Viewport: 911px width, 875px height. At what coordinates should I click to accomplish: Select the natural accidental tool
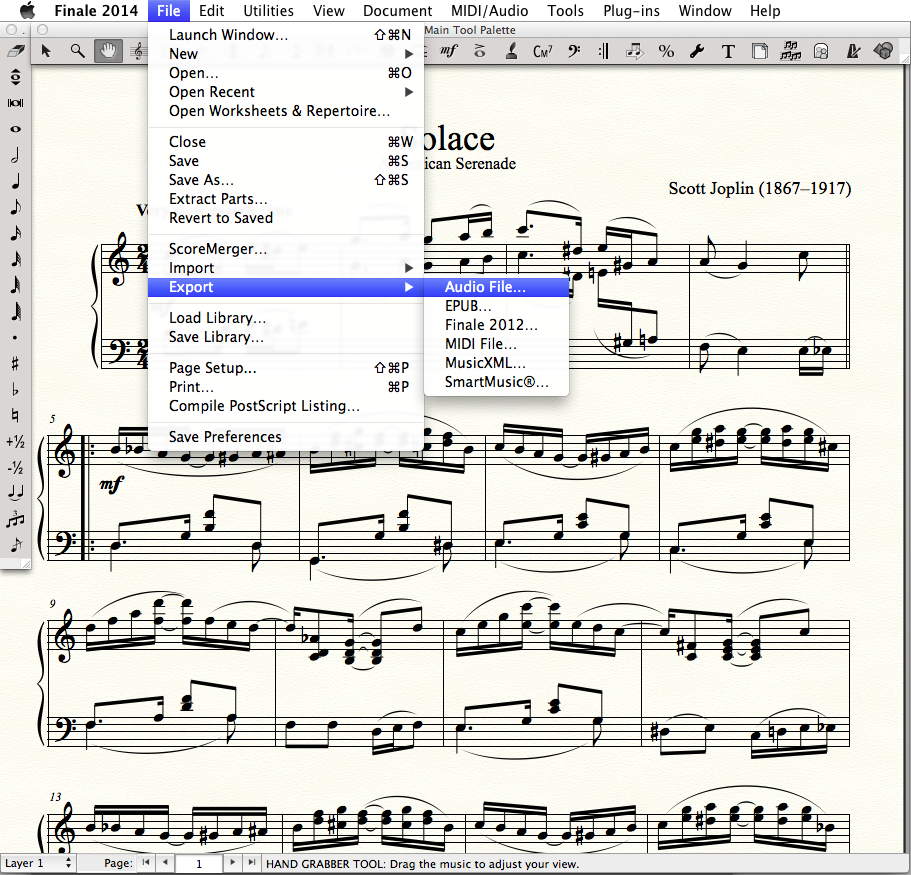coord(16,415)
